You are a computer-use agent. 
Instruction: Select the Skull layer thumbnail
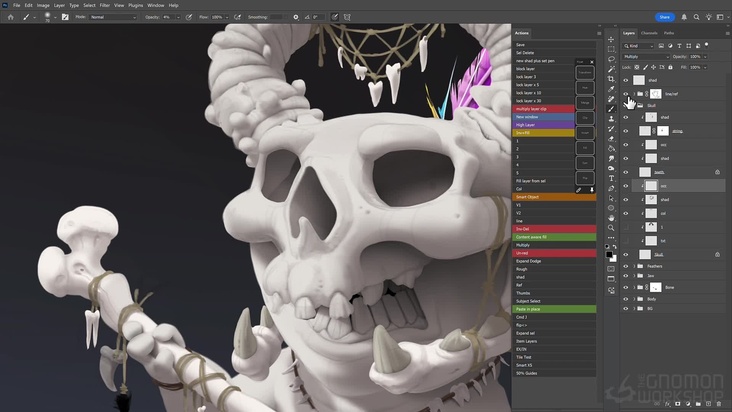click(x=644, y=254)
